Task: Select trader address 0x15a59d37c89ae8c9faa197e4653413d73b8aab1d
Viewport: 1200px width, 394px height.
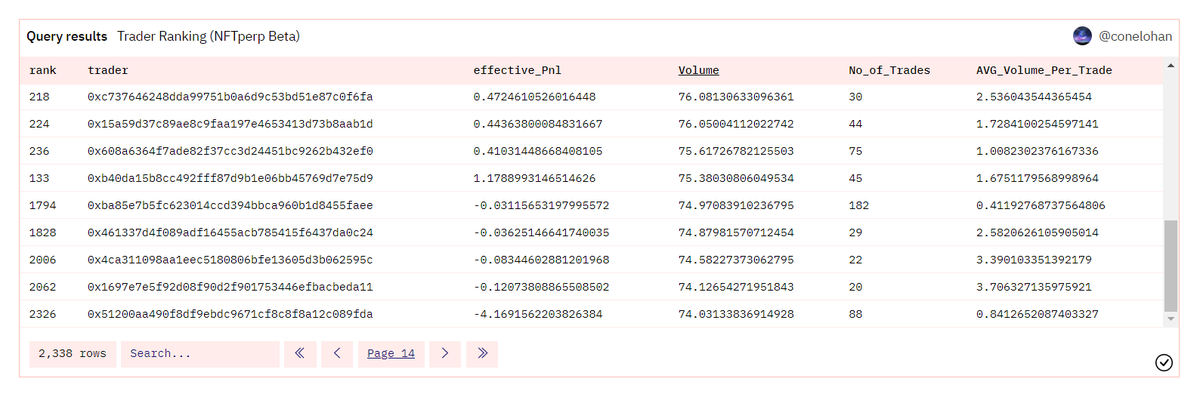Action: pyautogui.click(x=230, y=124)
